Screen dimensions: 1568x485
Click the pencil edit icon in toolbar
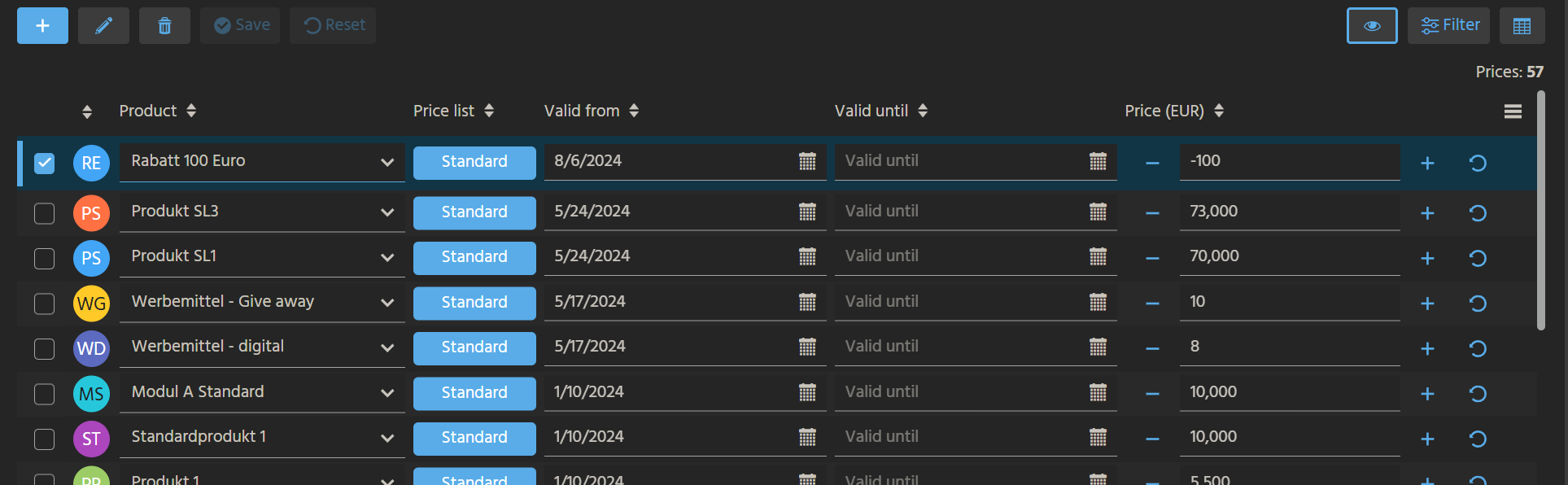pyautogui.click(x=103, y=26)
